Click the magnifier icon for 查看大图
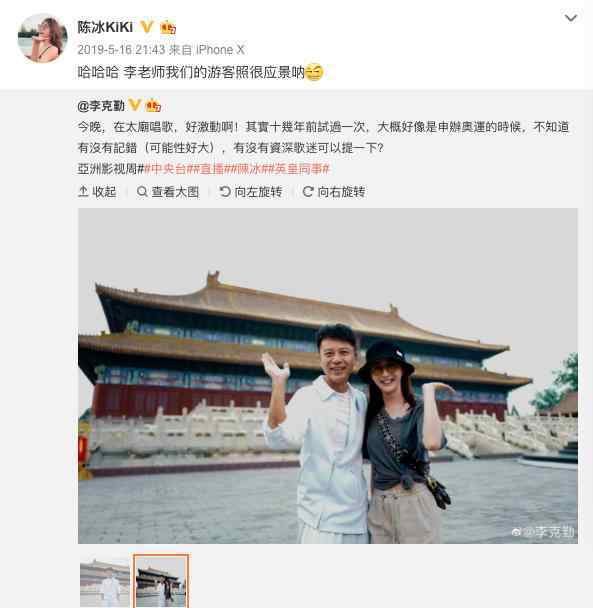 [x=142, y=191]
